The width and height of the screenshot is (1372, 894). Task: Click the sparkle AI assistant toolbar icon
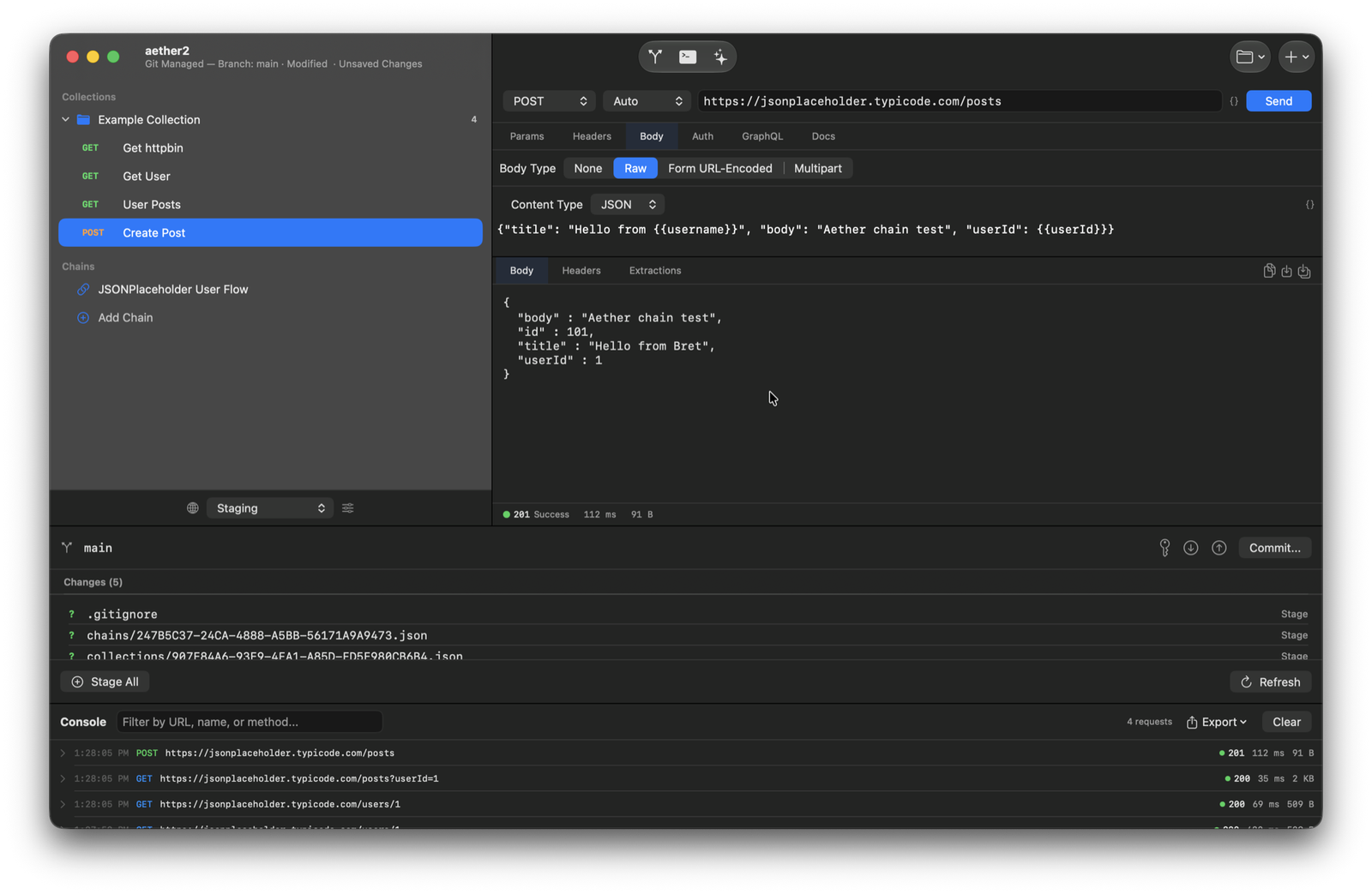coord(720,57)
